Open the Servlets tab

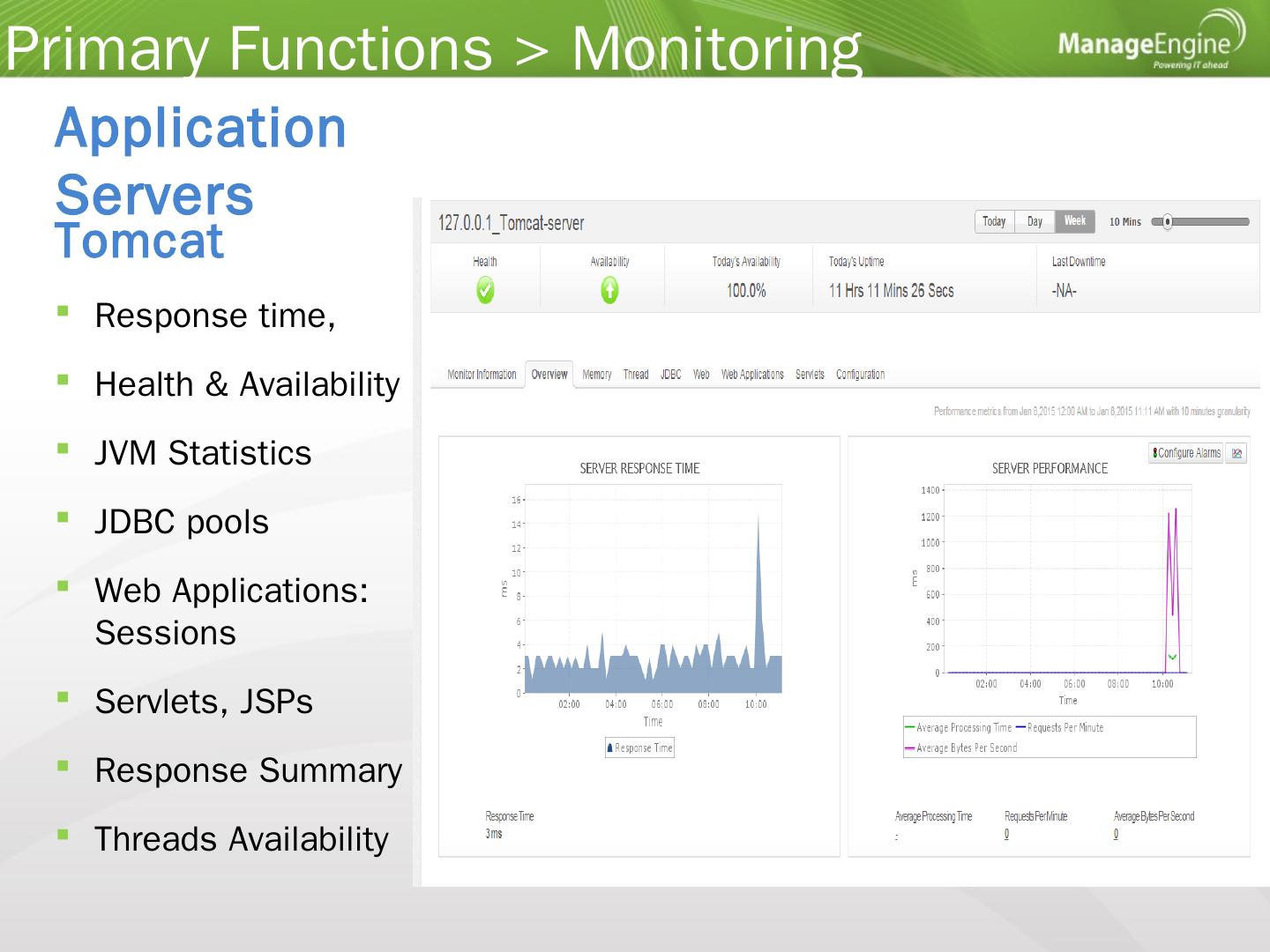[809, 375]
